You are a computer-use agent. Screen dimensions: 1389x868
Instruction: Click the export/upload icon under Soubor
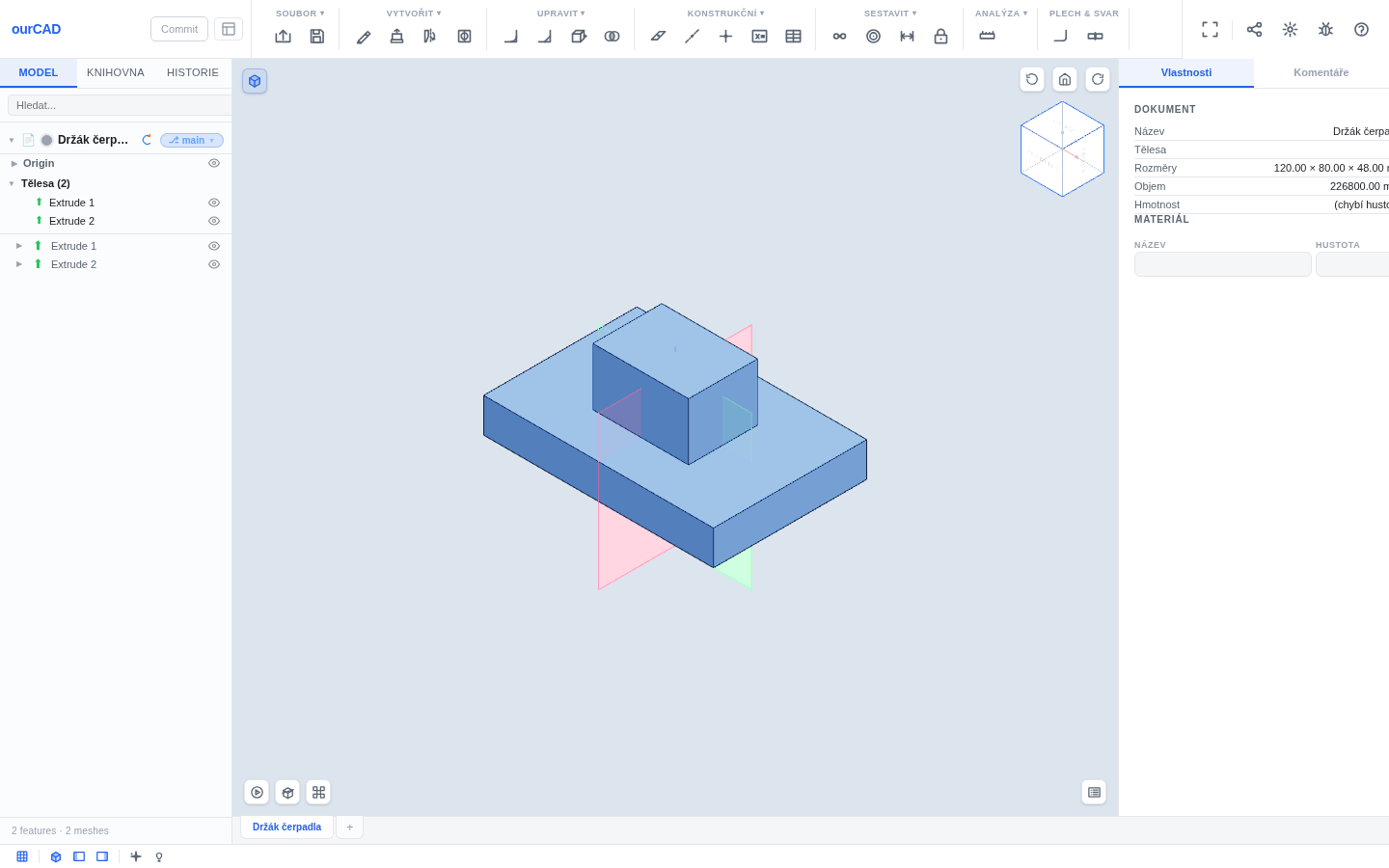[x=283, y=37]
